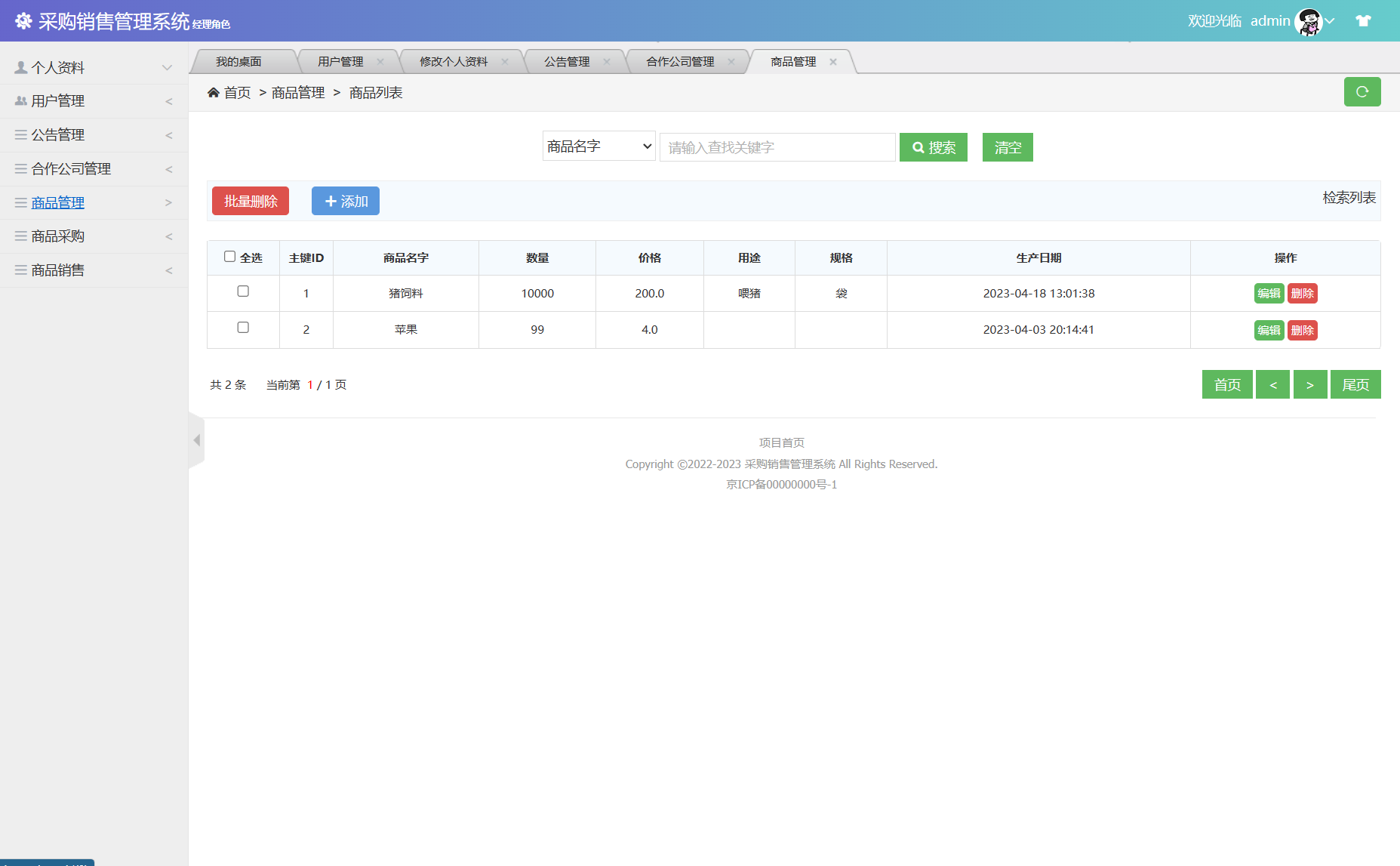Click the home icon in the breadcrumb
The height and width of the screenshot is (866, 1400).
coord(214,91)
